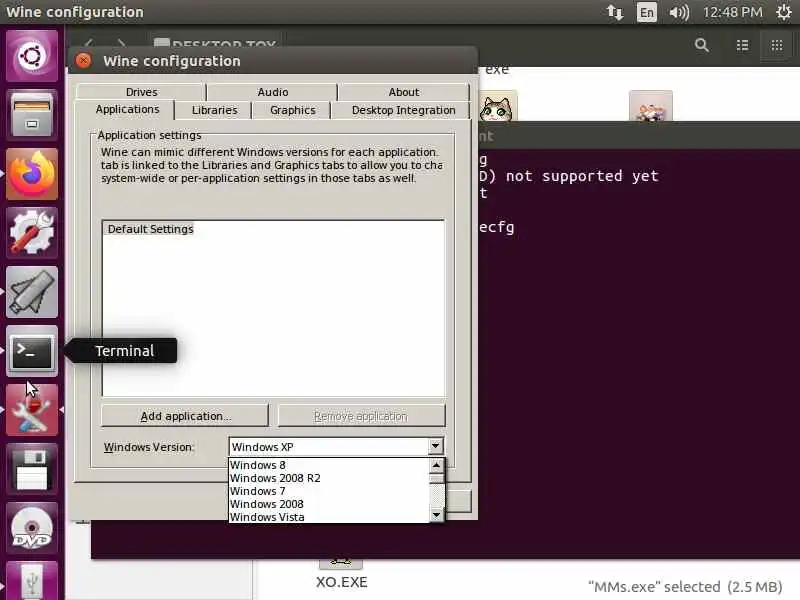800x600 pixels.
Task: Click Files window forward navigation arrow
Action: 121,44
